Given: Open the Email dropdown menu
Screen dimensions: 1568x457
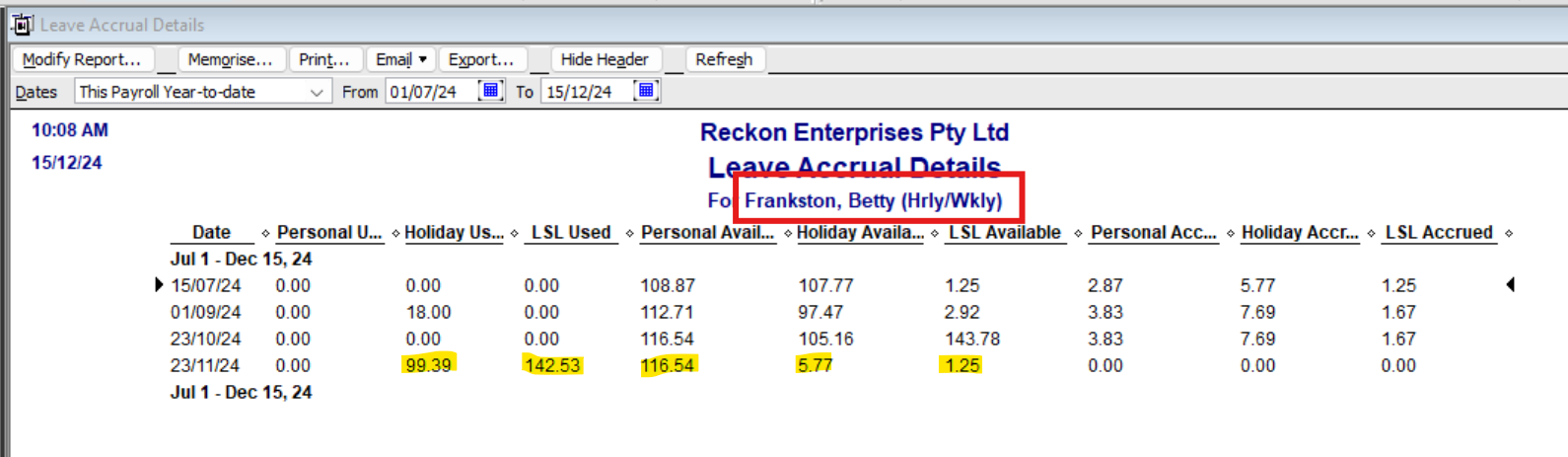Looking at the screenshot, I should (x=401, y=59).
